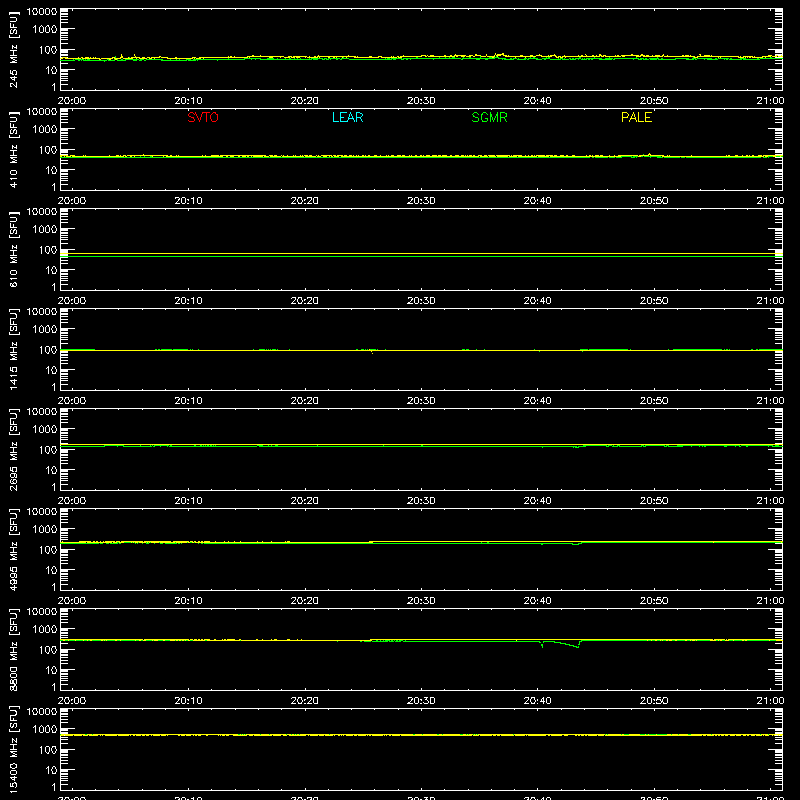Click the red SVTO legend label
This screenshot has height=800, width=800.
pyautogui.click(x=203, y=117)
